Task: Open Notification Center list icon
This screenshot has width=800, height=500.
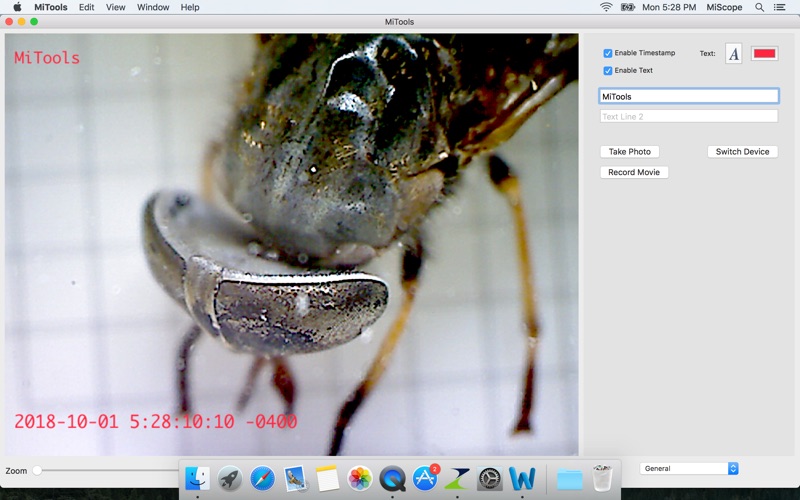Action: [779, 7]
